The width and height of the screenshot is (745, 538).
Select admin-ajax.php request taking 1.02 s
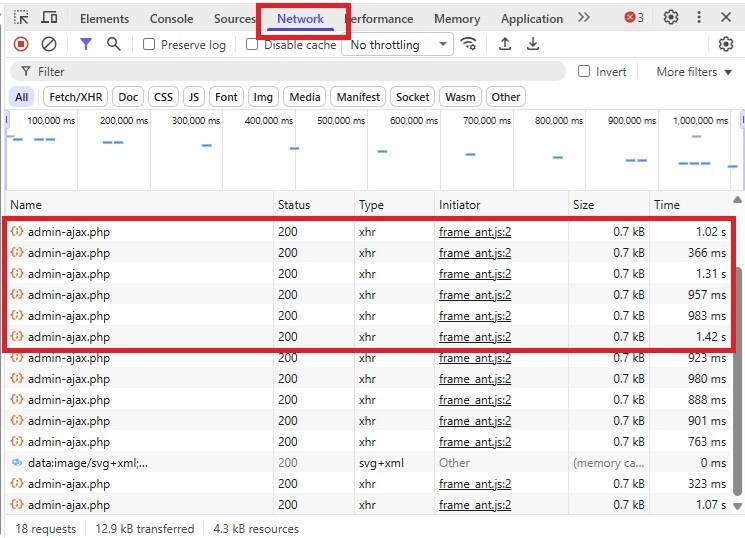[x=369, y=232]
